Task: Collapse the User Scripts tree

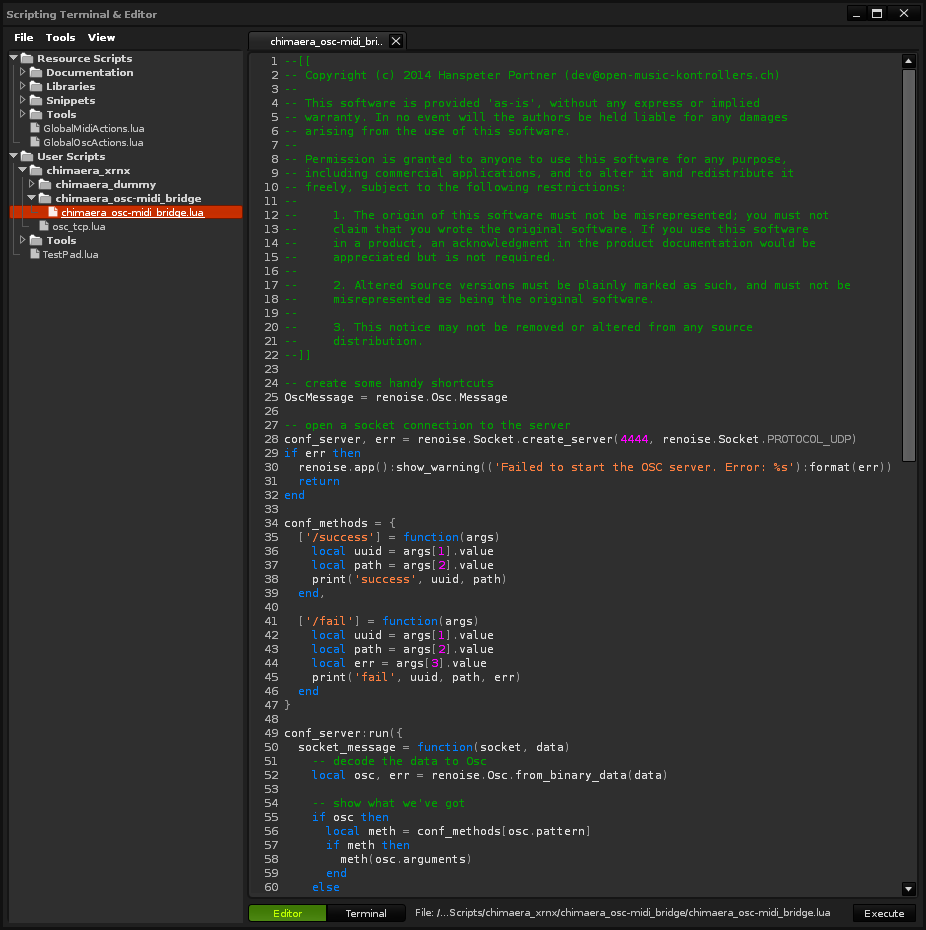Action: click(x=12, y=156)
